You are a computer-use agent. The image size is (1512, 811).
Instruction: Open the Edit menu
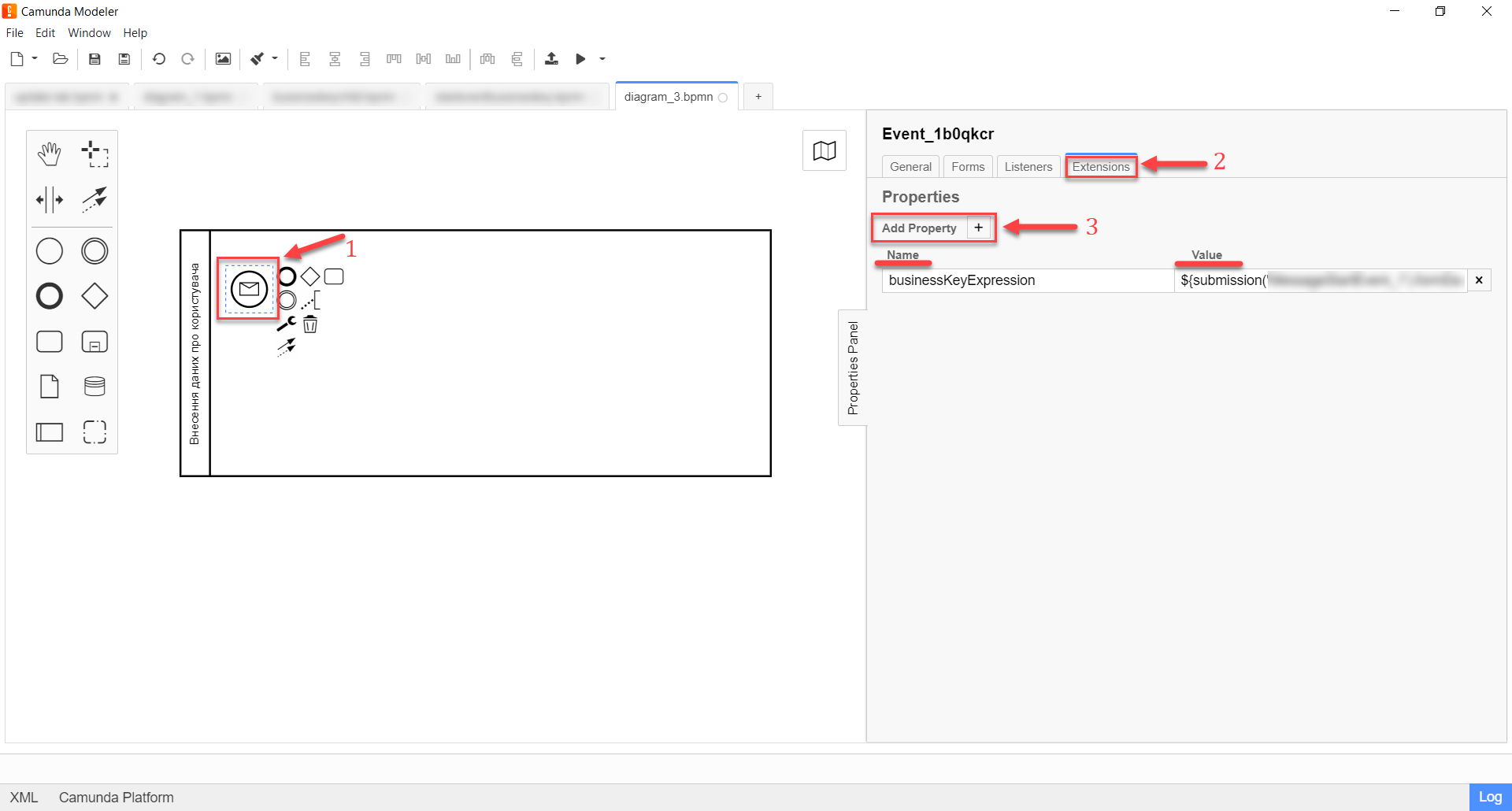click(46, 33)
